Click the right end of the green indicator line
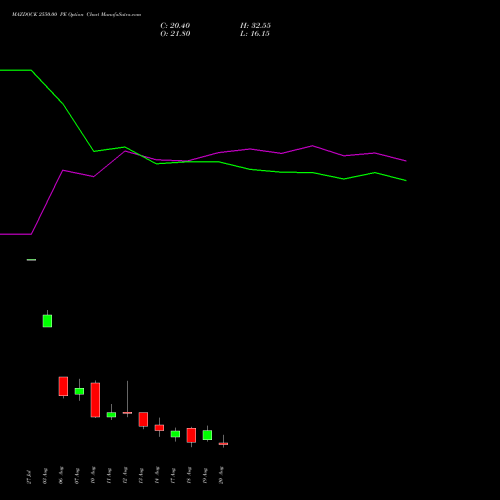The height and width of the screenshot is (500, 500). pos(406,180)
